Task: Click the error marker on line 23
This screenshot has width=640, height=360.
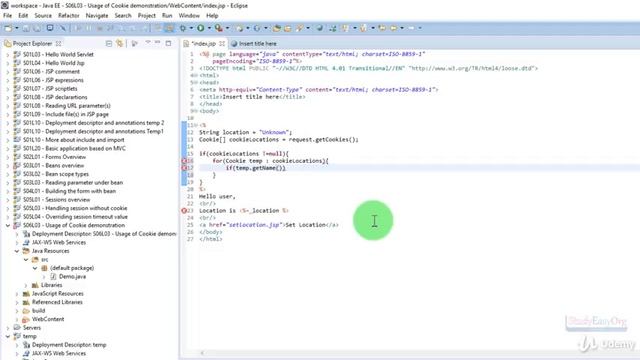Action: coord(184,211)
